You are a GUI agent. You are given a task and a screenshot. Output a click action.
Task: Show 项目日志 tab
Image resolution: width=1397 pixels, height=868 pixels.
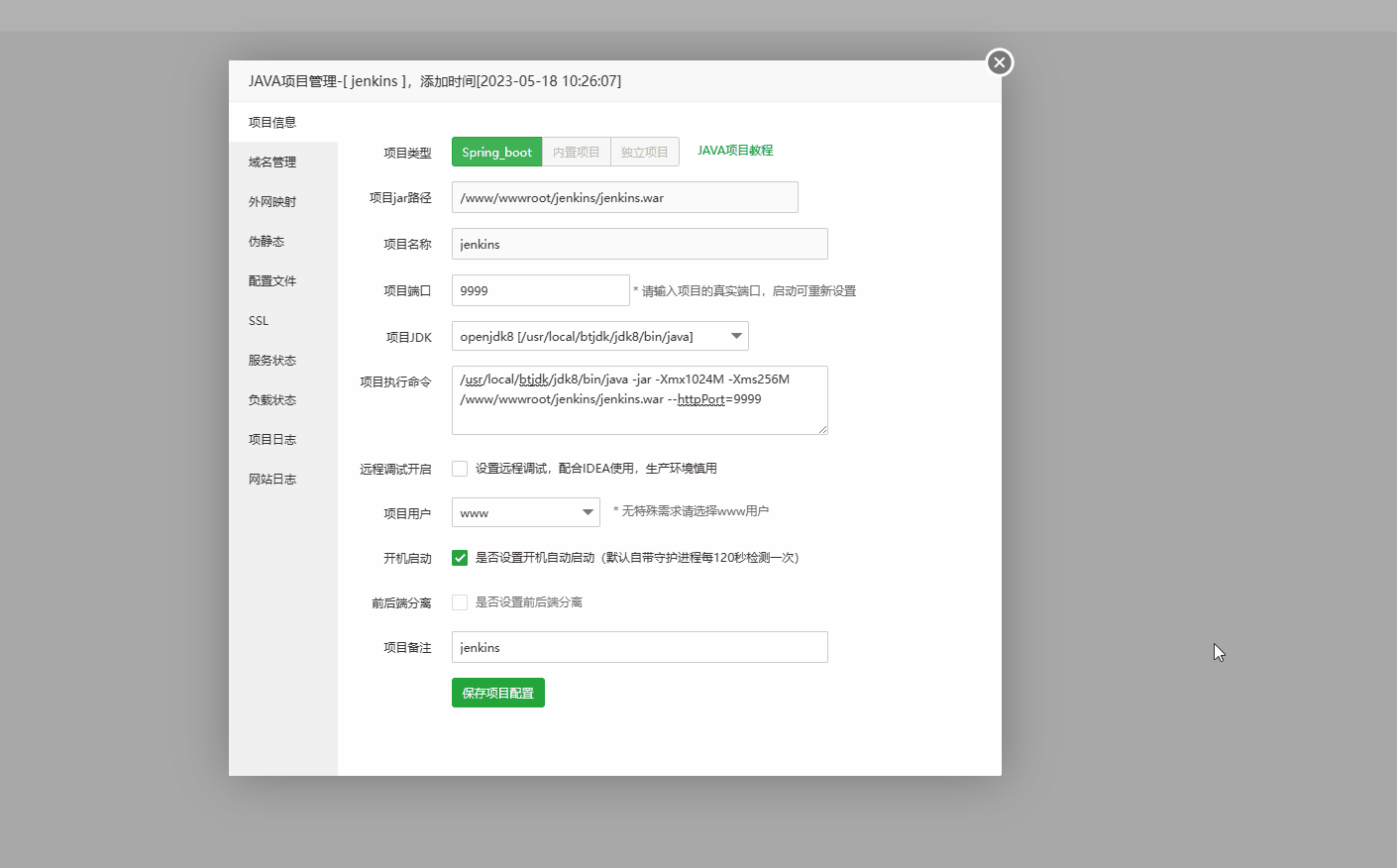click(283, 439)
